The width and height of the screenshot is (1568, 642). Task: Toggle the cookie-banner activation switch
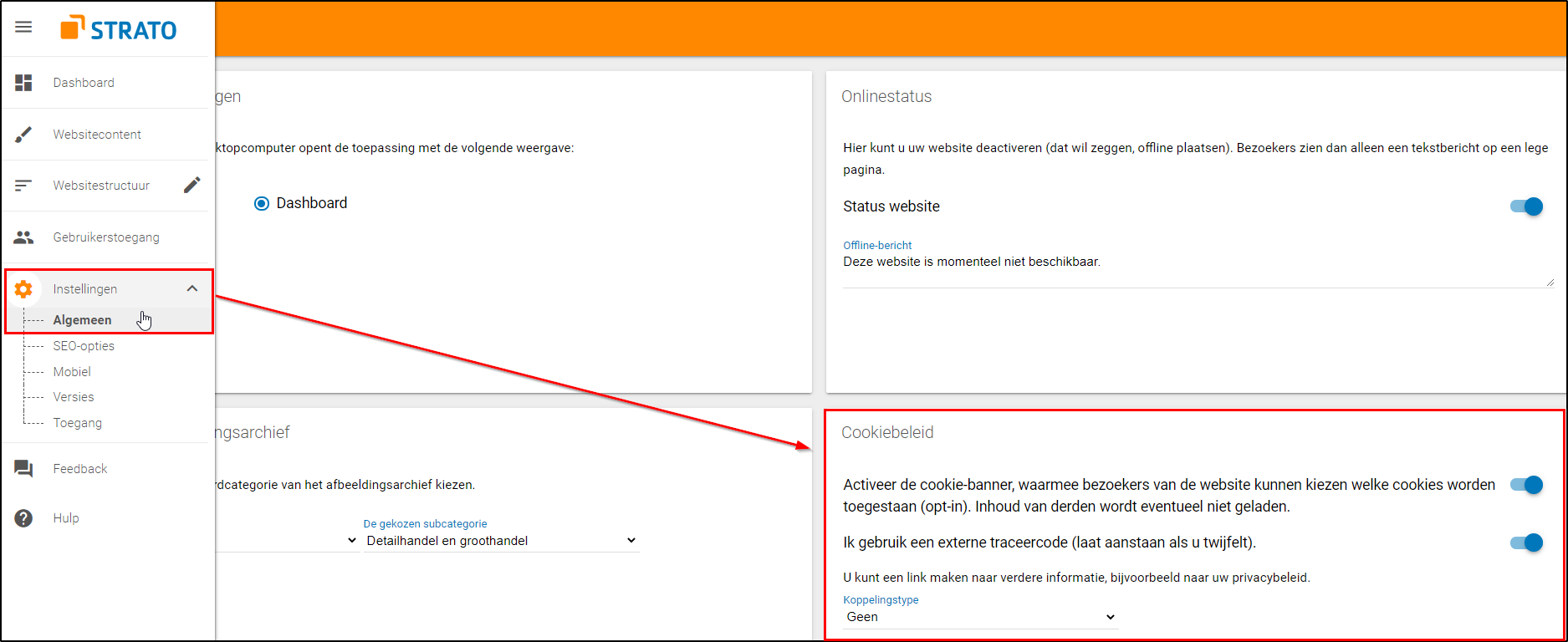tap(1526, 485)
